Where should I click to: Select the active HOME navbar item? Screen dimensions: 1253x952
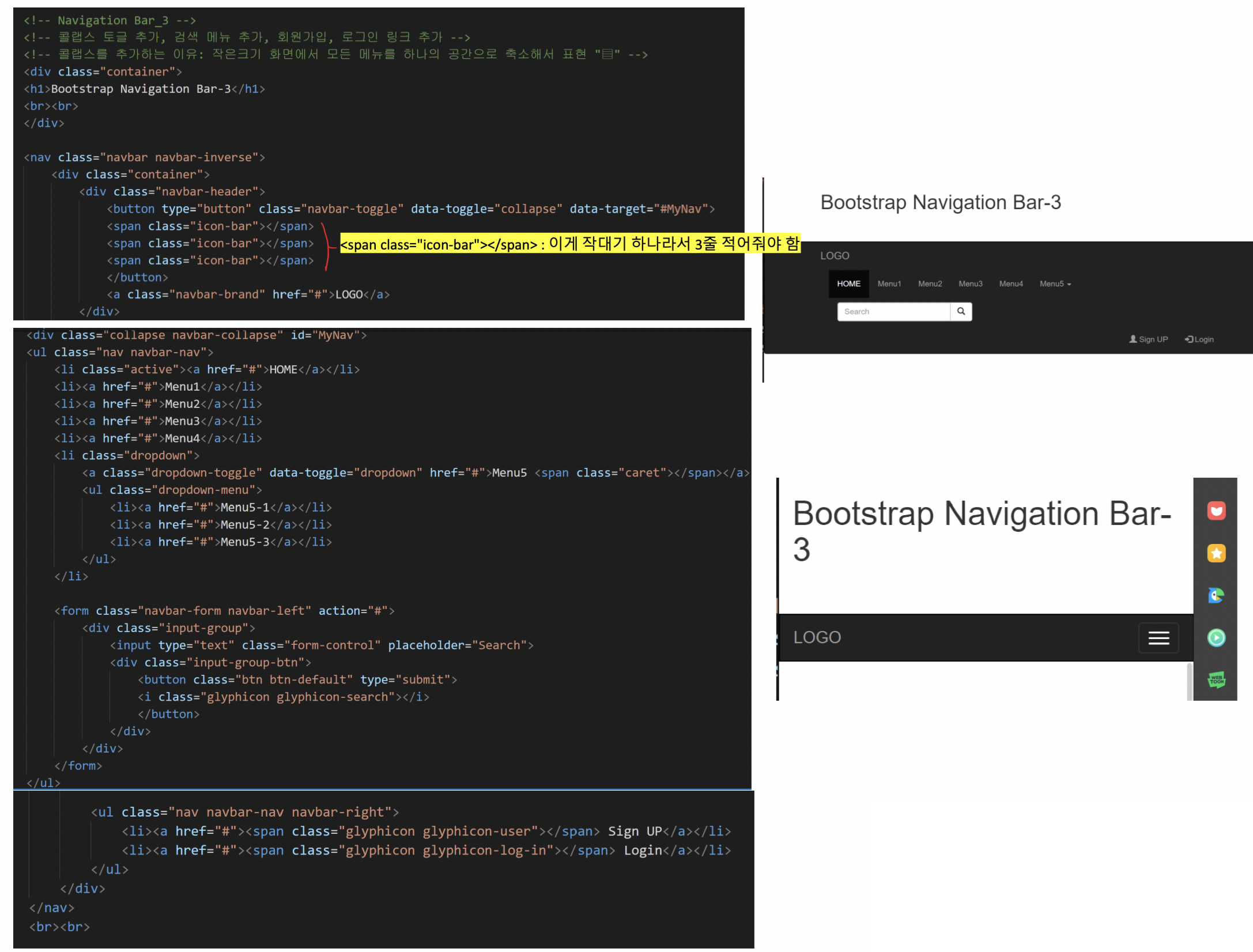pos(848,284)
